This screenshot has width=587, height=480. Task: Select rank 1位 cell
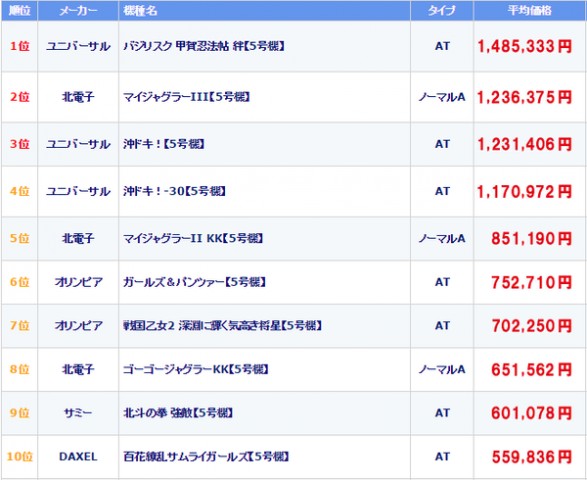pos(19,46)
